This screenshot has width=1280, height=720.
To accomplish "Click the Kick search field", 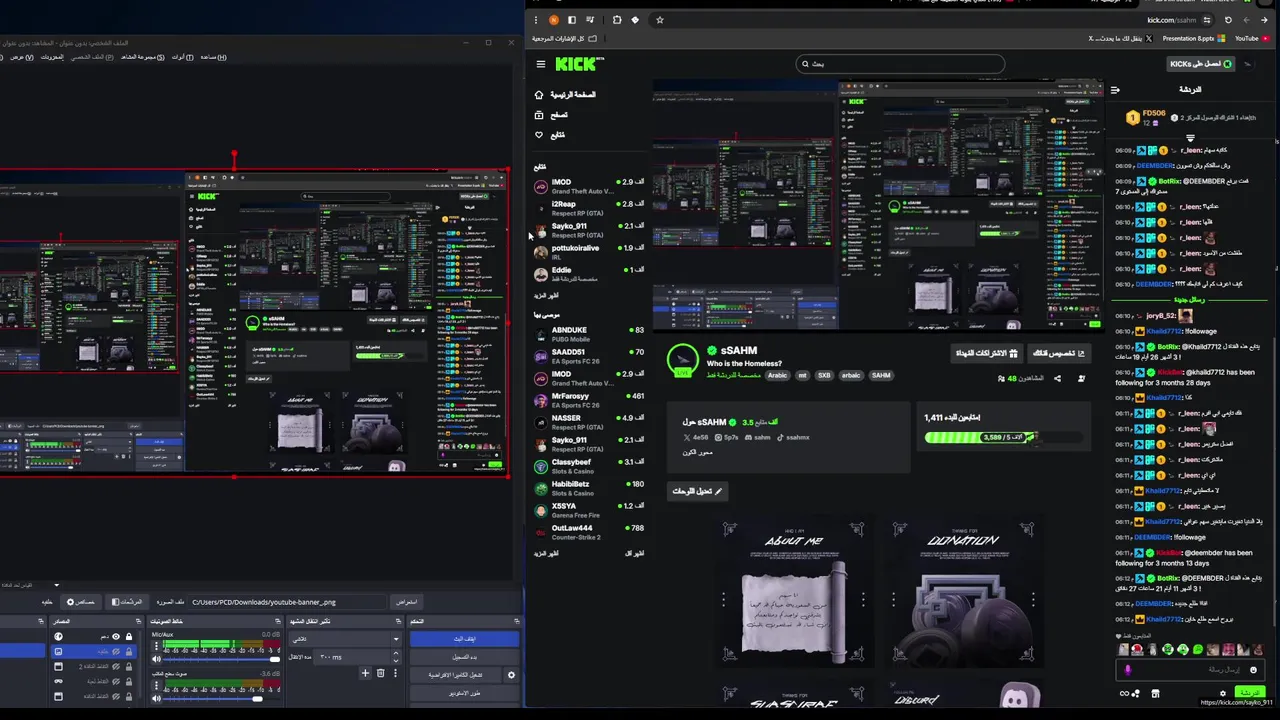I will [900, 64].
